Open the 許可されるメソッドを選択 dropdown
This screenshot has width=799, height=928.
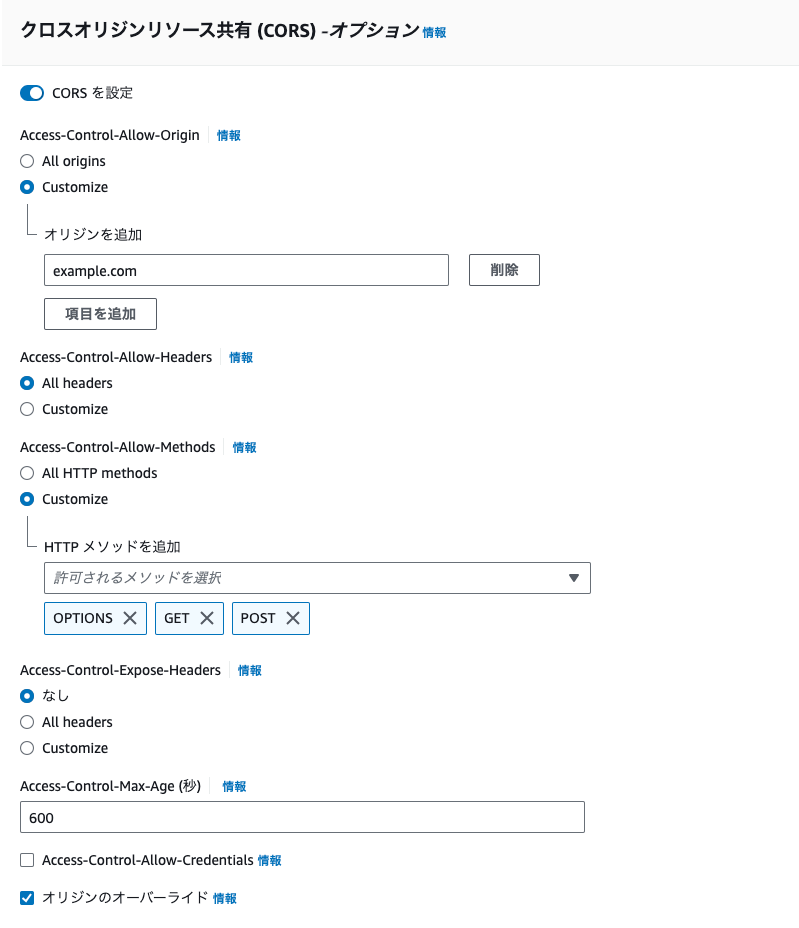click(x=317, y=578)
